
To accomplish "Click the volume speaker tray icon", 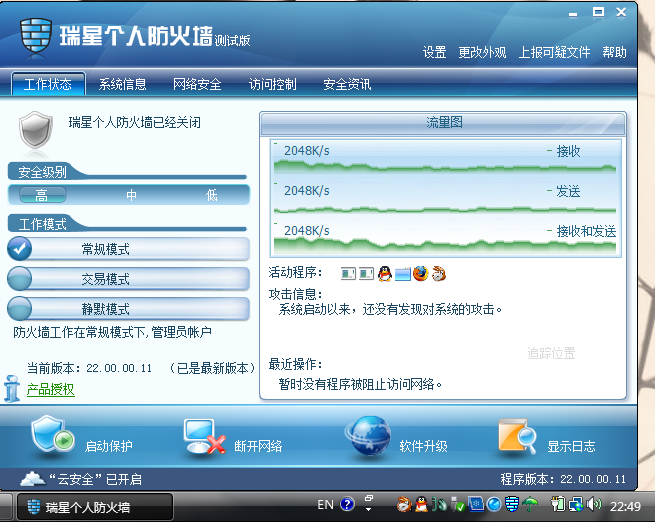I will (x=594, y=504).
